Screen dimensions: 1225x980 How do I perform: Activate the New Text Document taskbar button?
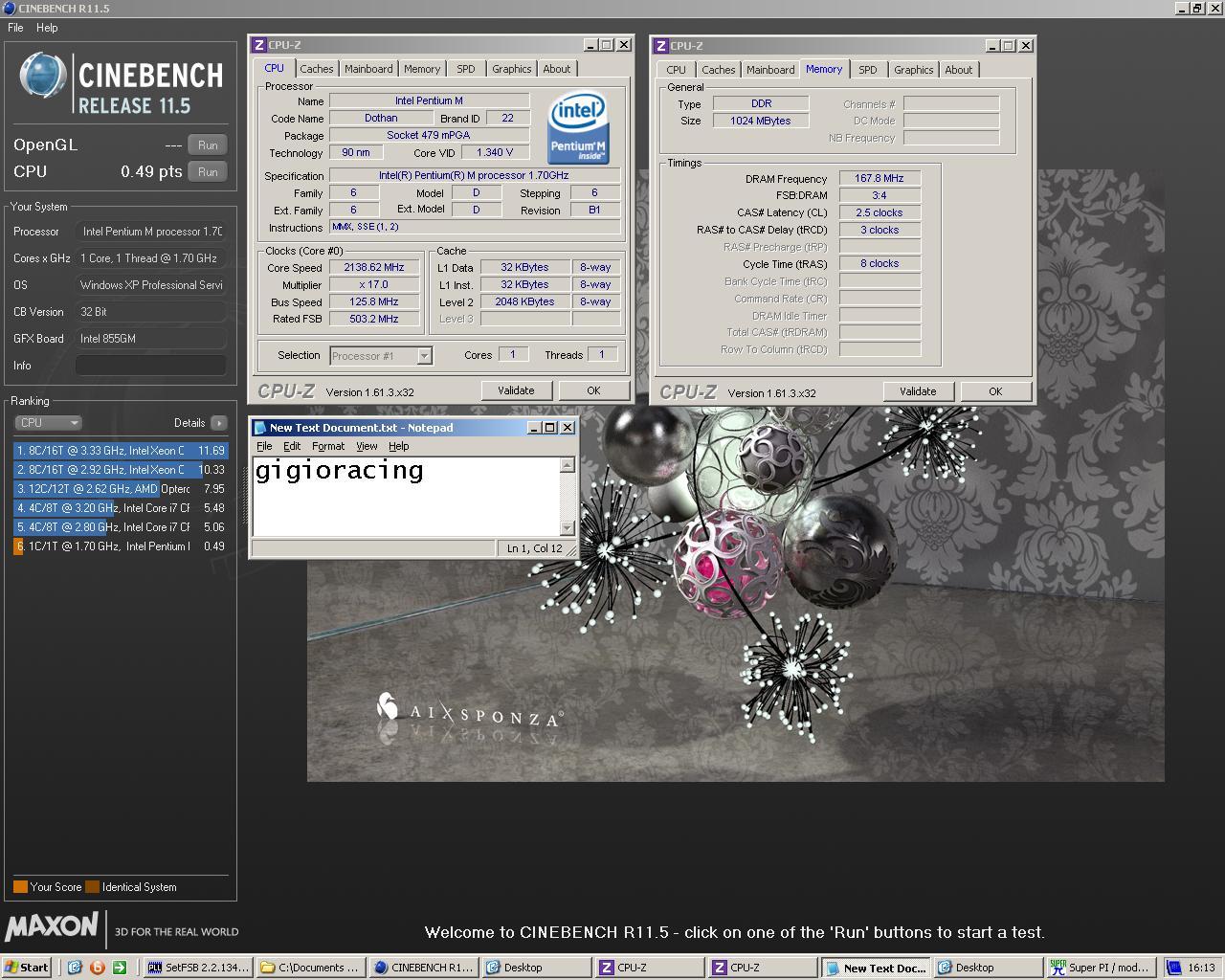876,968
